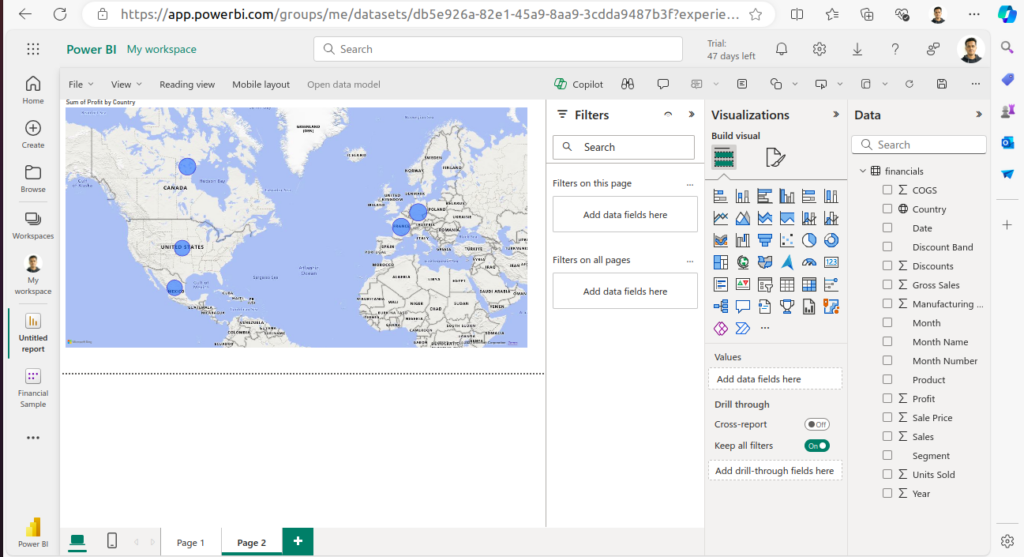
Task: Check the Profit field checkbox
Action: [x=887, y=399]
